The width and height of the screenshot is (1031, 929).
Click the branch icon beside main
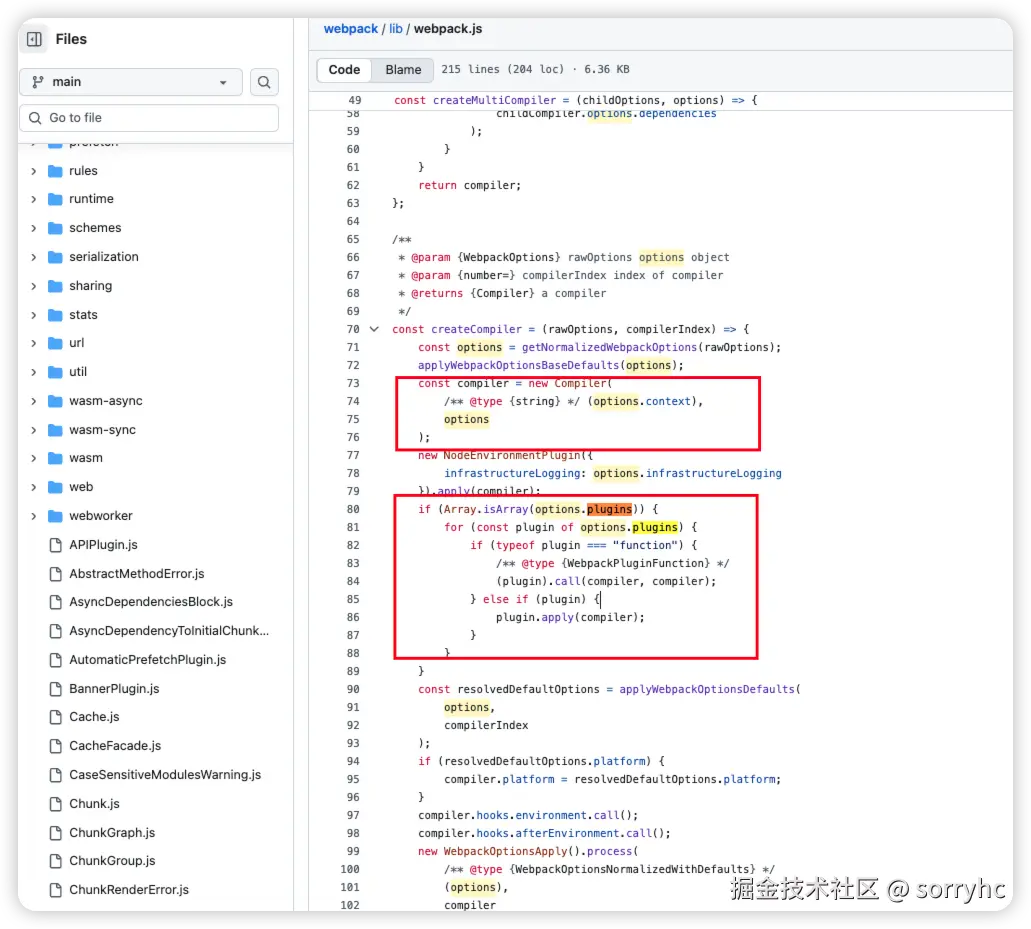pos(38,82)
